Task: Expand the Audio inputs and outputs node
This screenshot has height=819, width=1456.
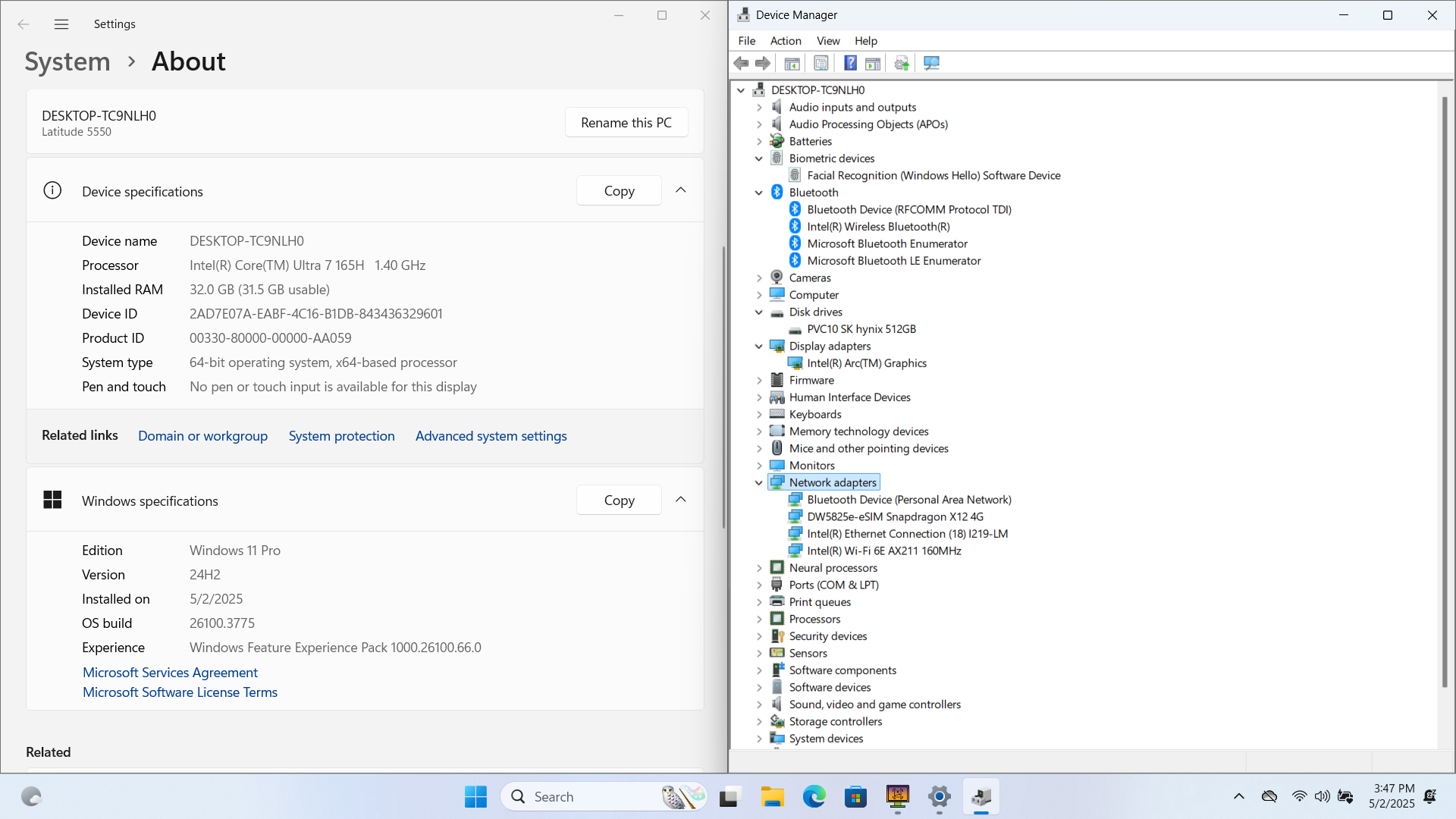Action: coord(758,108)
